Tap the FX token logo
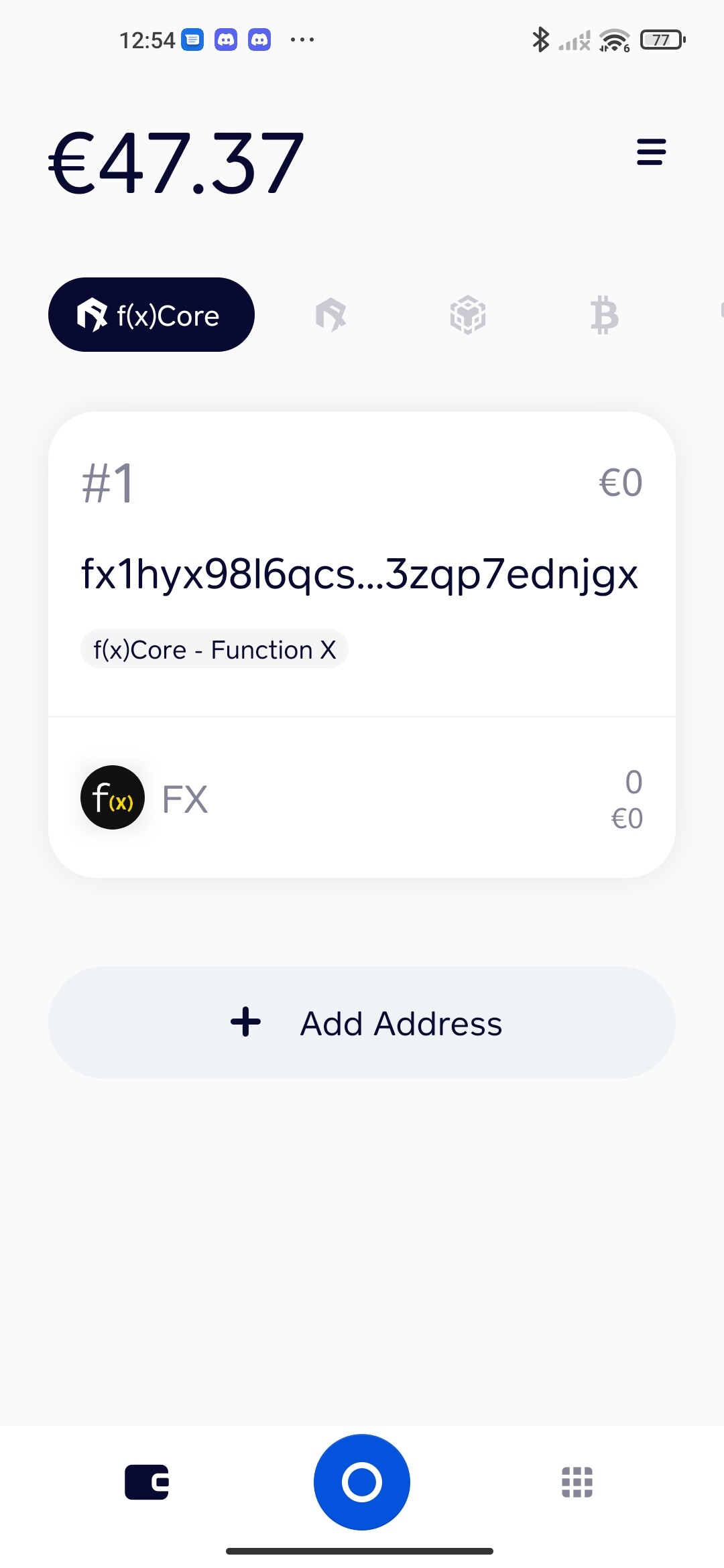 [113, 797]
